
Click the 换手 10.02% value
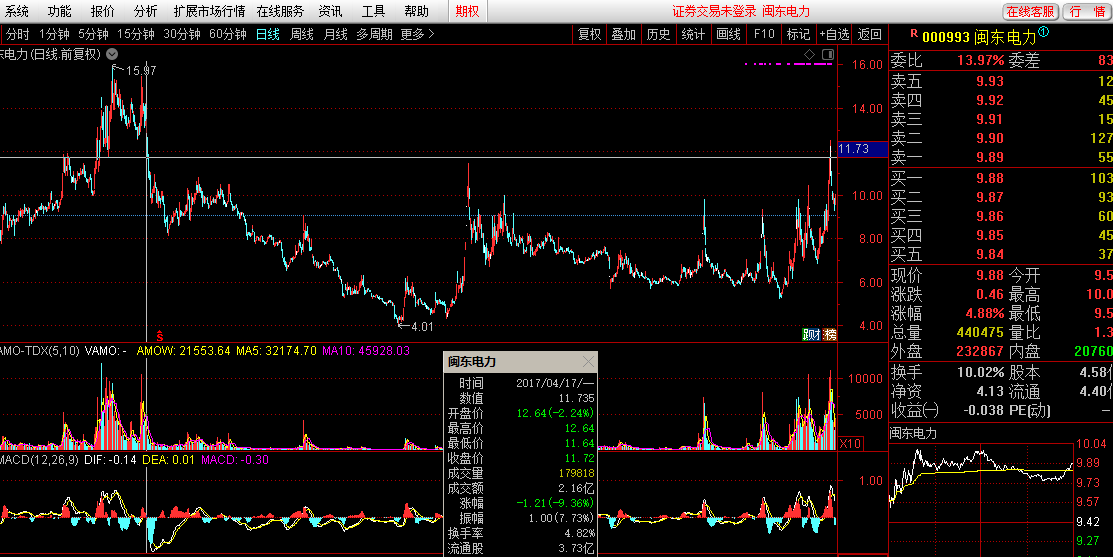pos(980,372)
